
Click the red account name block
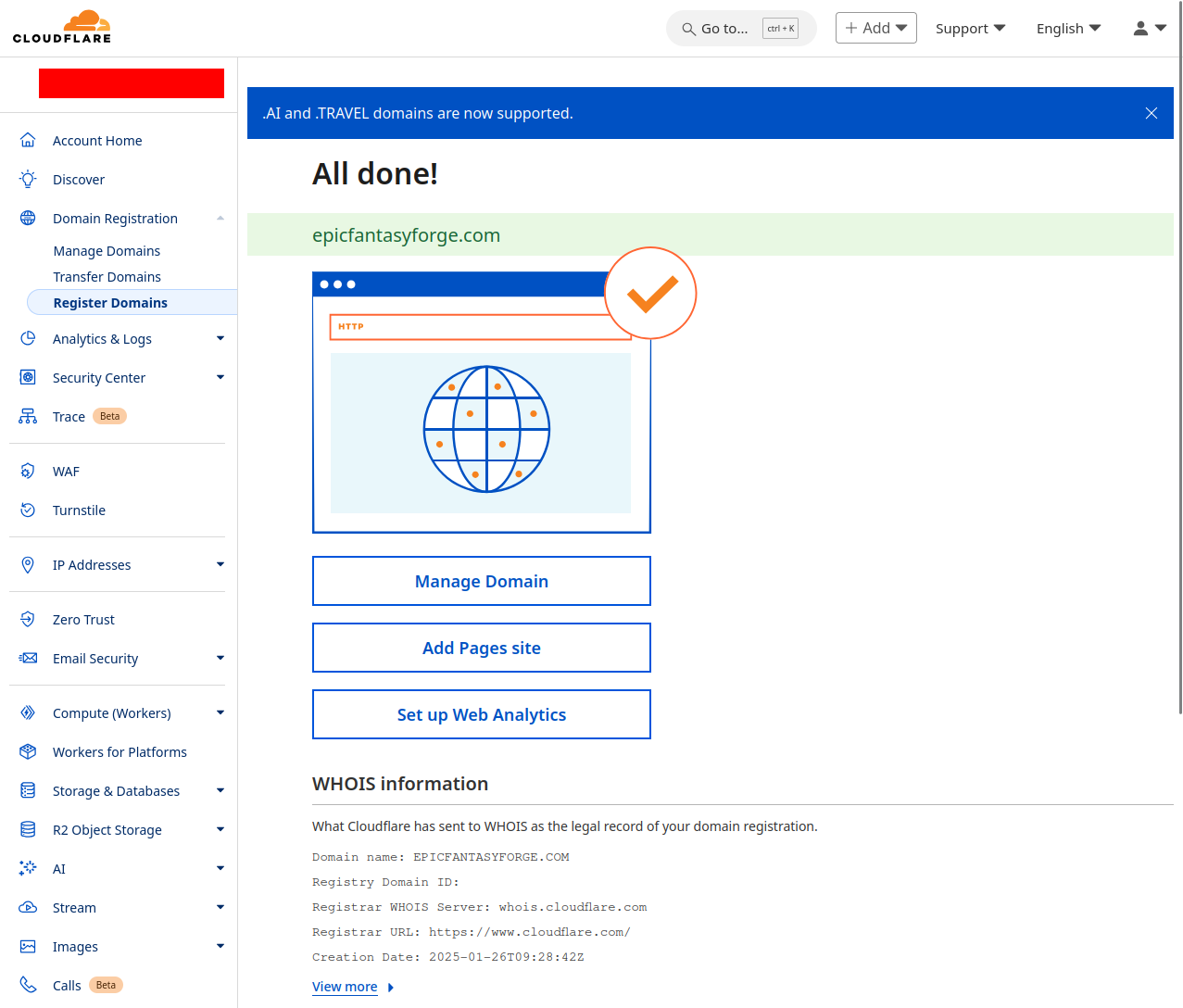coord(132,83)
